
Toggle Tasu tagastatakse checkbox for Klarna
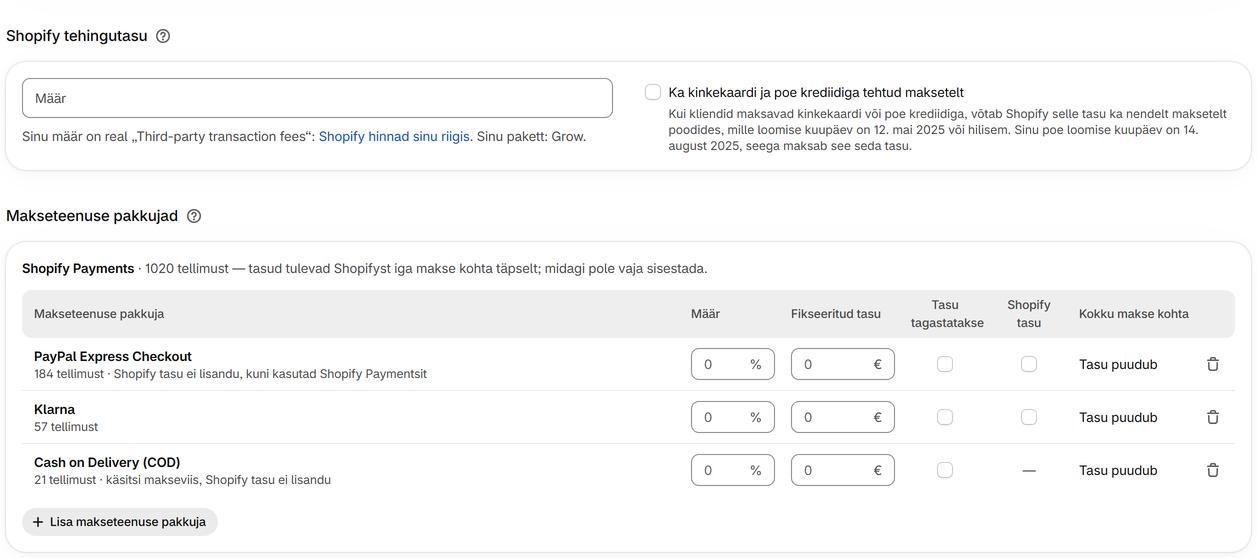[945, 417]
